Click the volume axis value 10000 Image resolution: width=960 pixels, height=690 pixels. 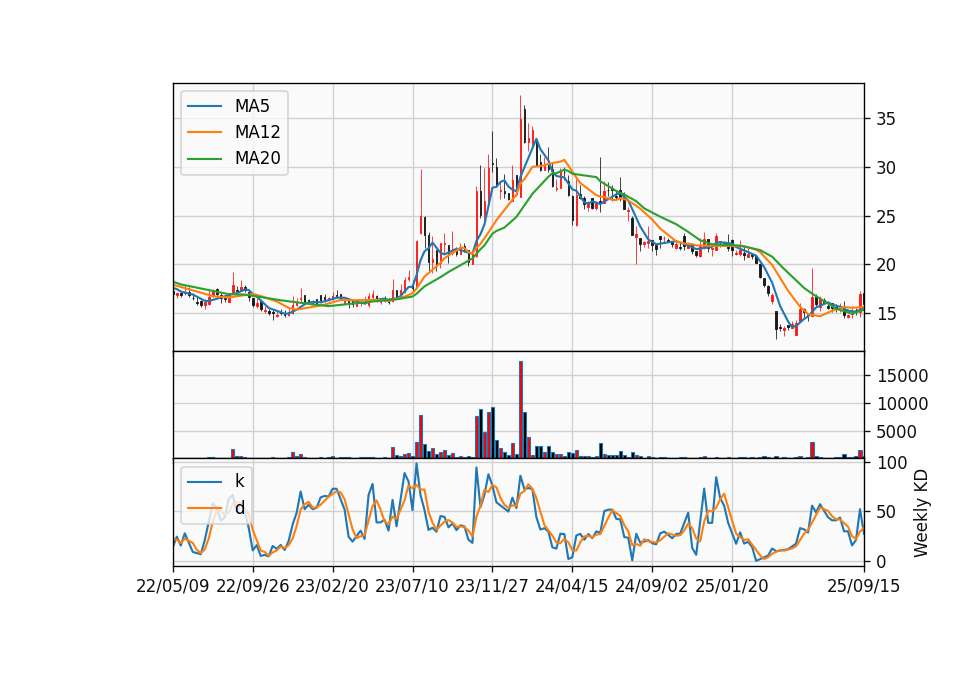pos(902,404)
